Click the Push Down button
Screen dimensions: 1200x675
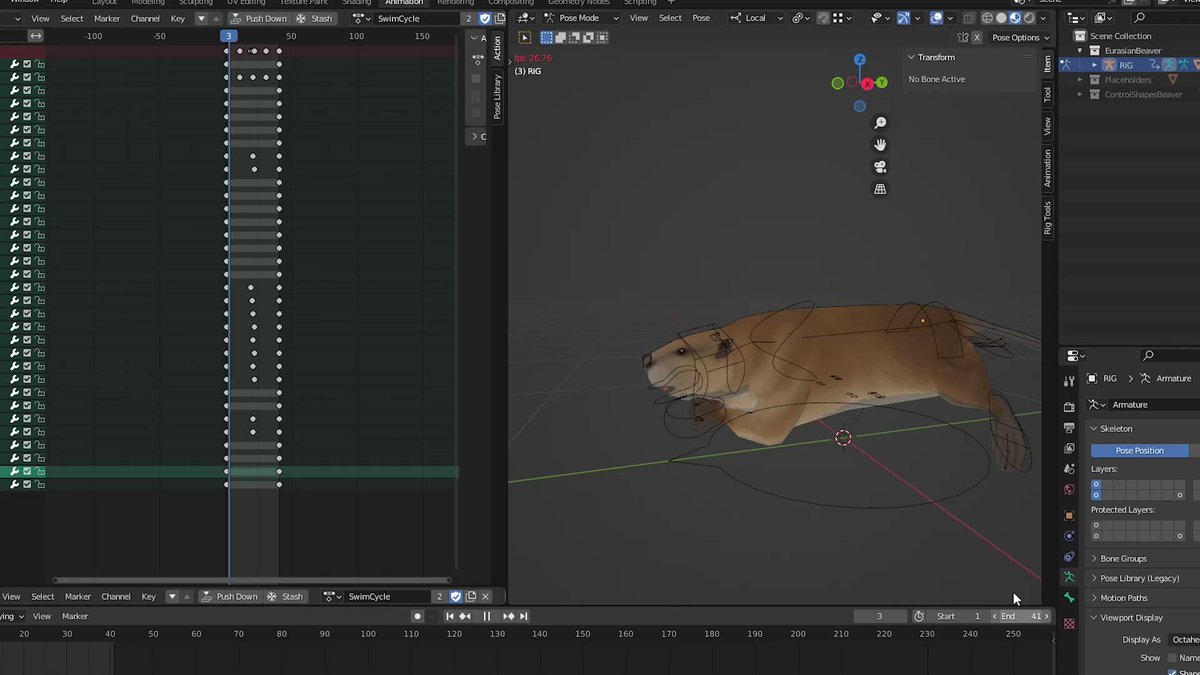258,18
